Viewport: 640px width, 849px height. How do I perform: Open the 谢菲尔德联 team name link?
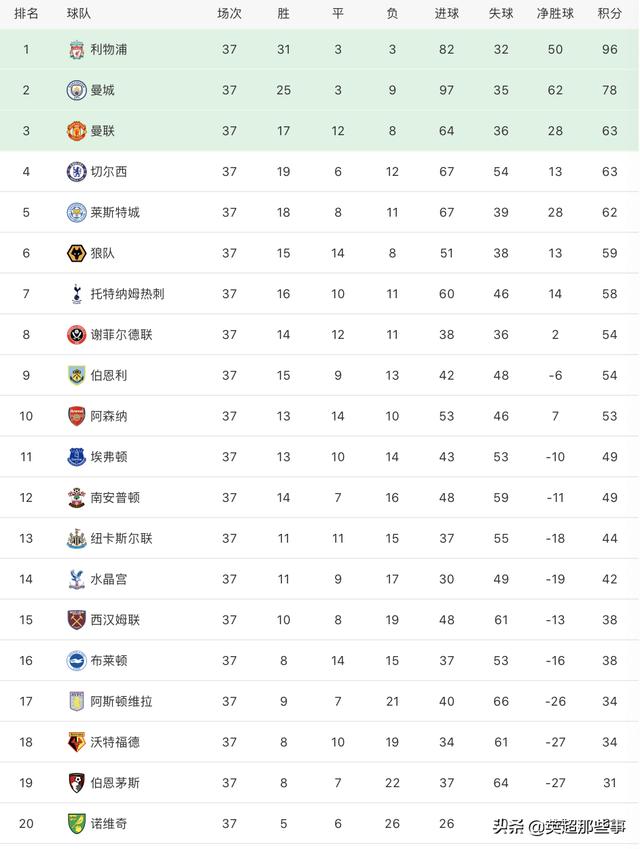coord(121,335)
